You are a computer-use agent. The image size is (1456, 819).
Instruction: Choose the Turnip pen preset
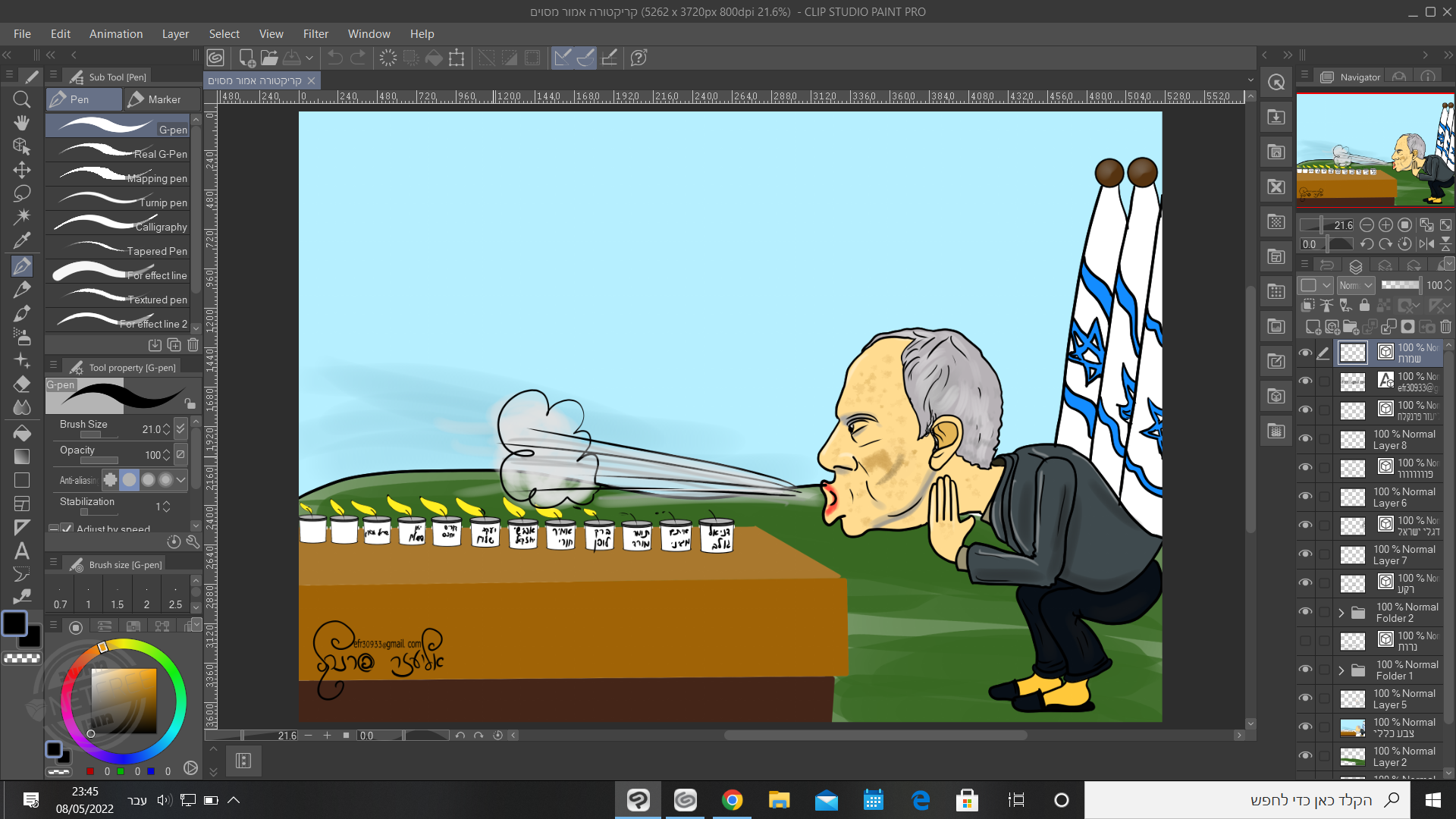121,201
